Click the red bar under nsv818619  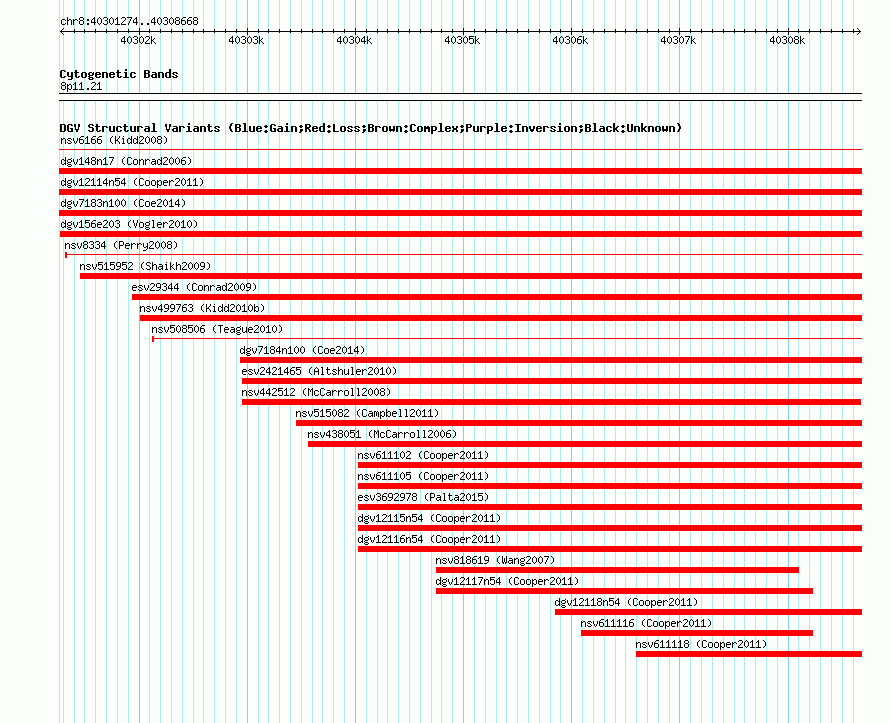(x=618, y=570)
